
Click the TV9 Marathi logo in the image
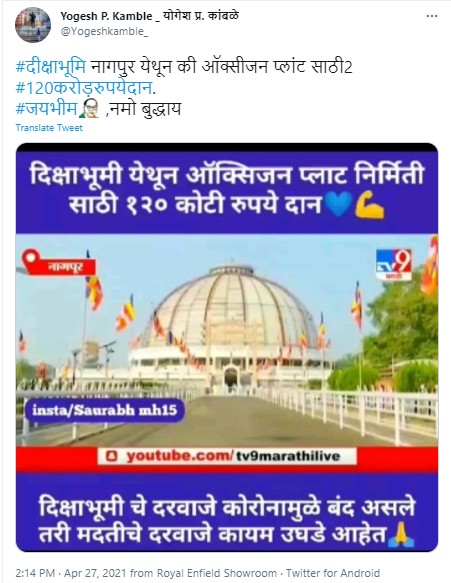click(x=393, y=264)
